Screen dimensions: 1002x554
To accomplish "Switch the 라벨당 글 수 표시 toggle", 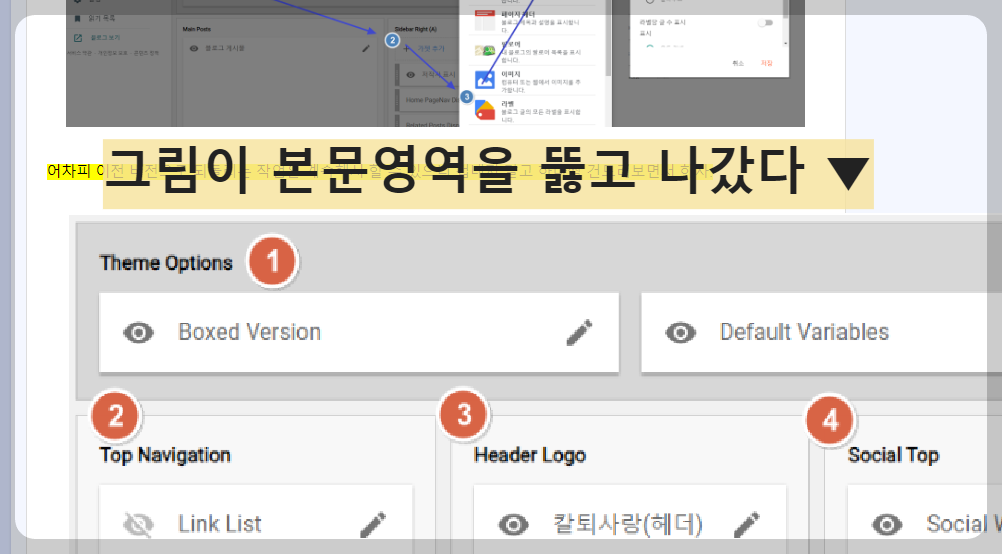I will (x=765, y=23).
